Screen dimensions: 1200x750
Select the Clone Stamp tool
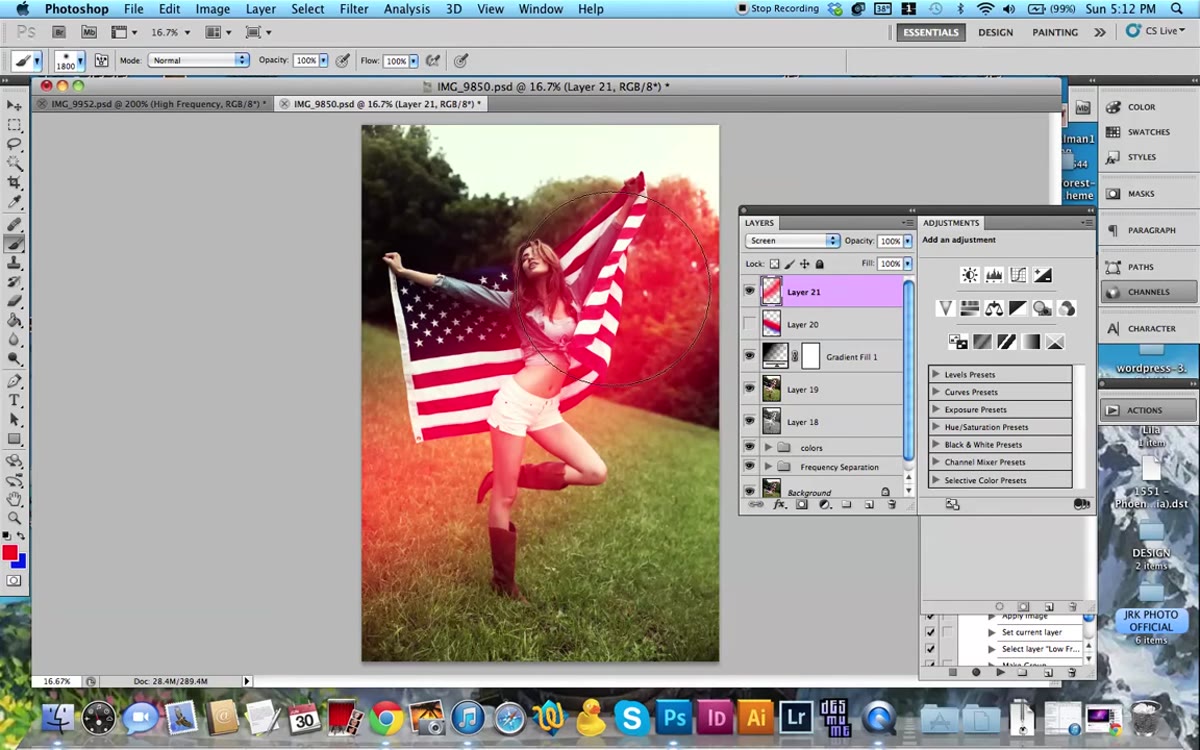point(14,263)
